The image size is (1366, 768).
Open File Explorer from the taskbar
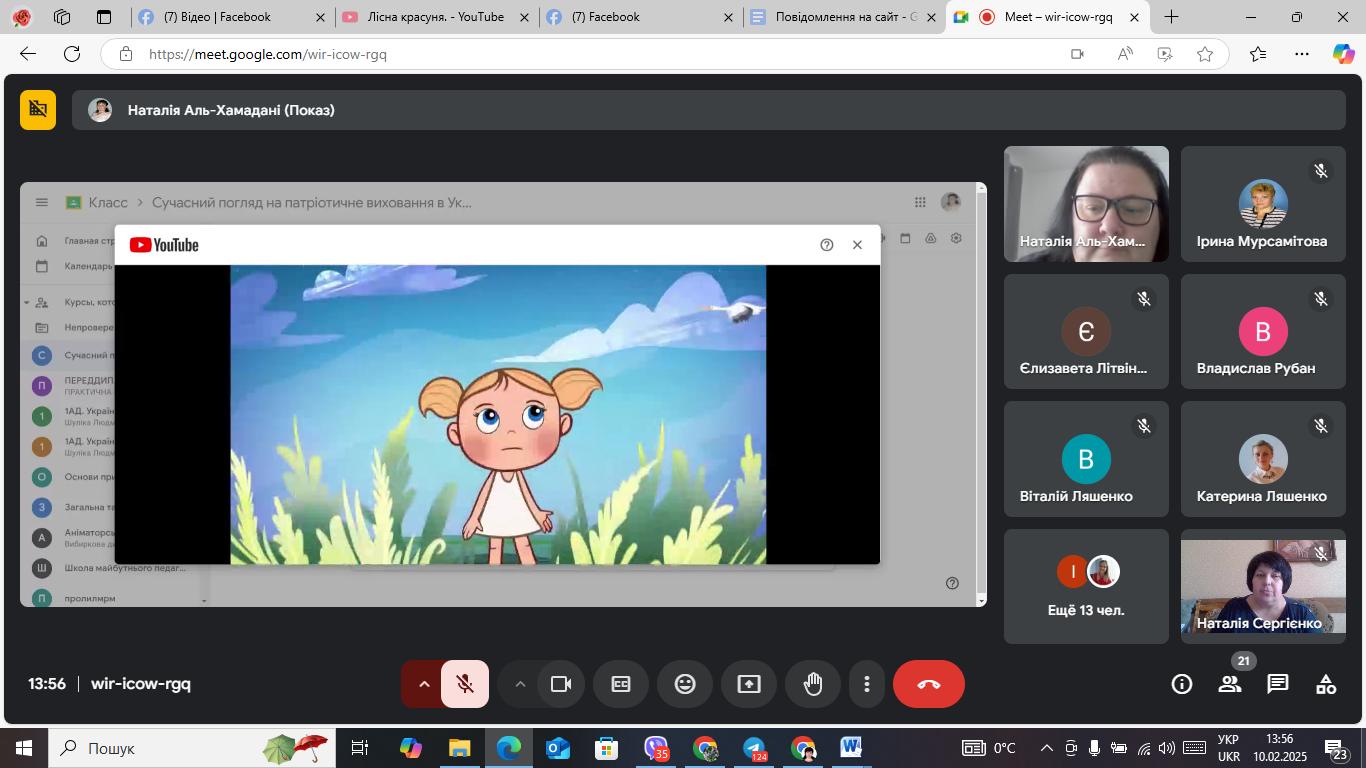click(459, 748)
